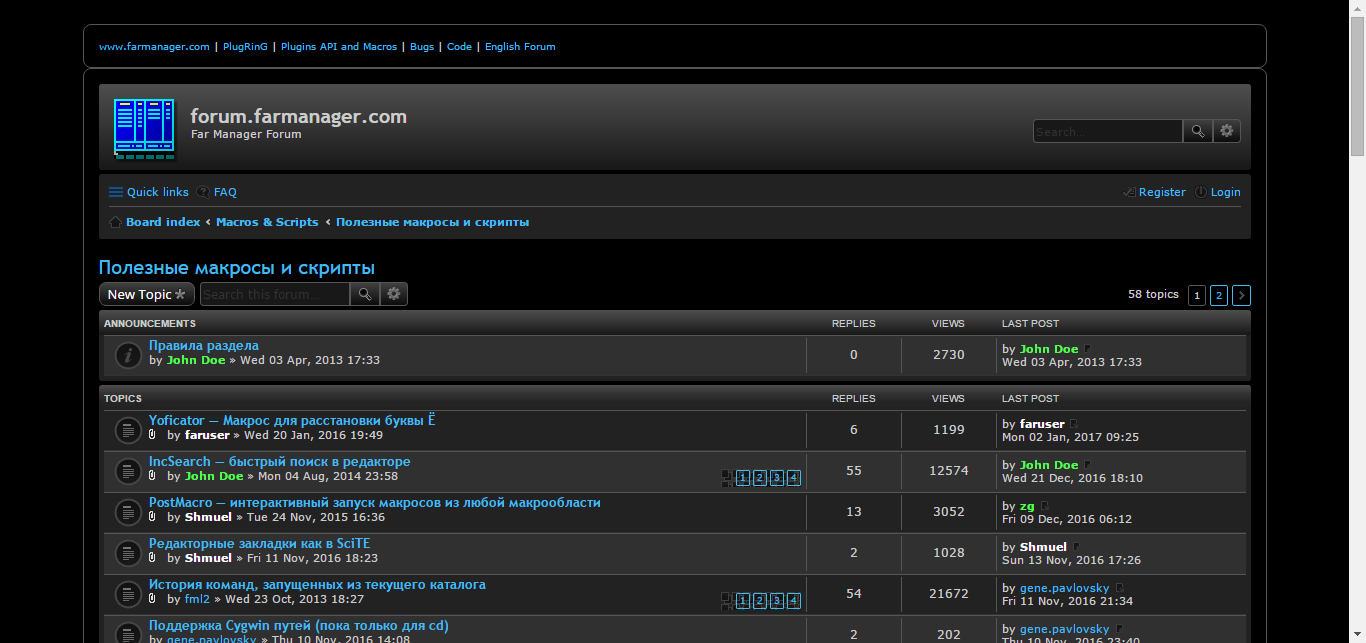Click the announcement info icon for Правила раздела
The image size is (1366, 643).
coord(127,355)
